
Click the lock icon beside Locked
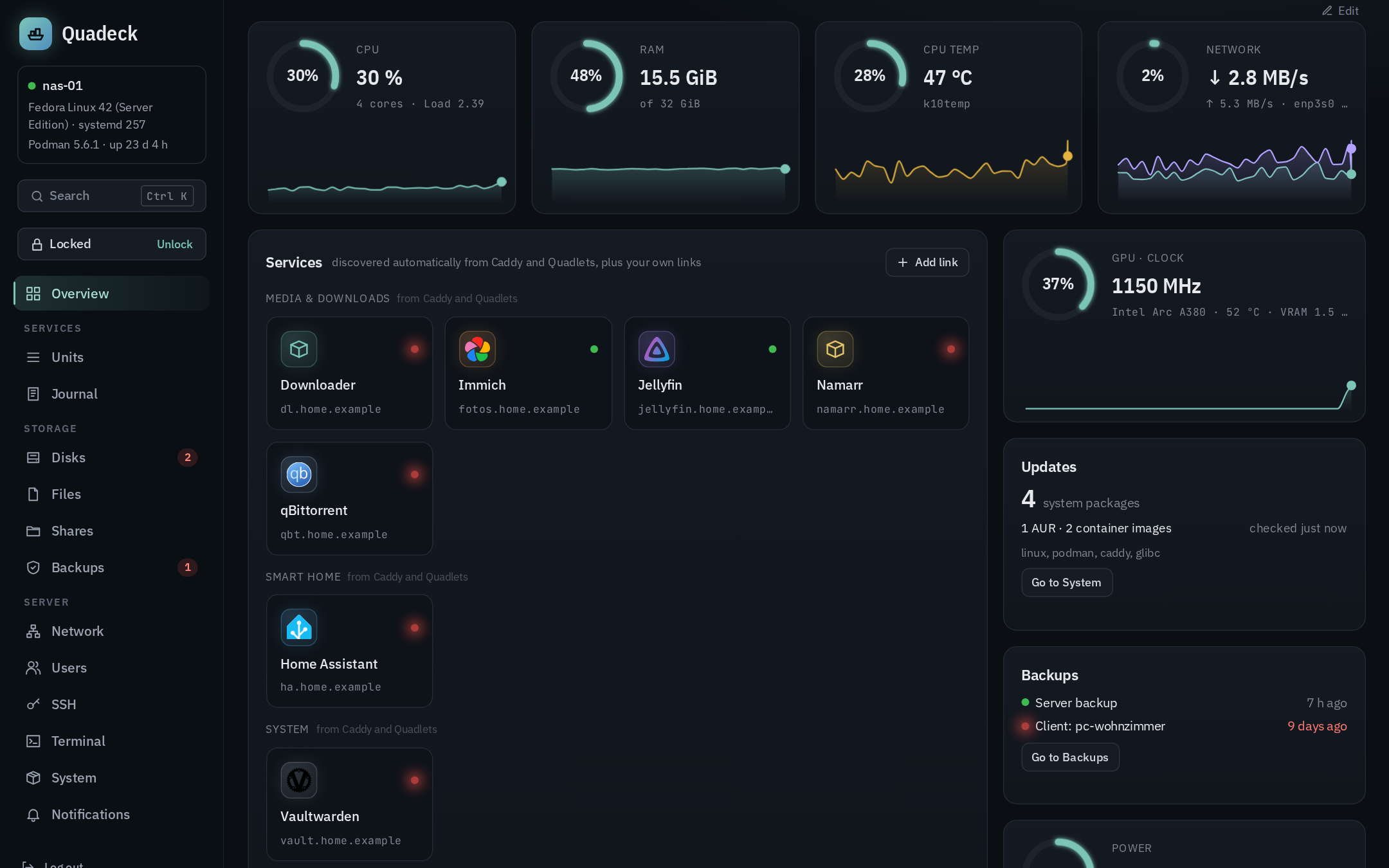[x=37, y=244]
